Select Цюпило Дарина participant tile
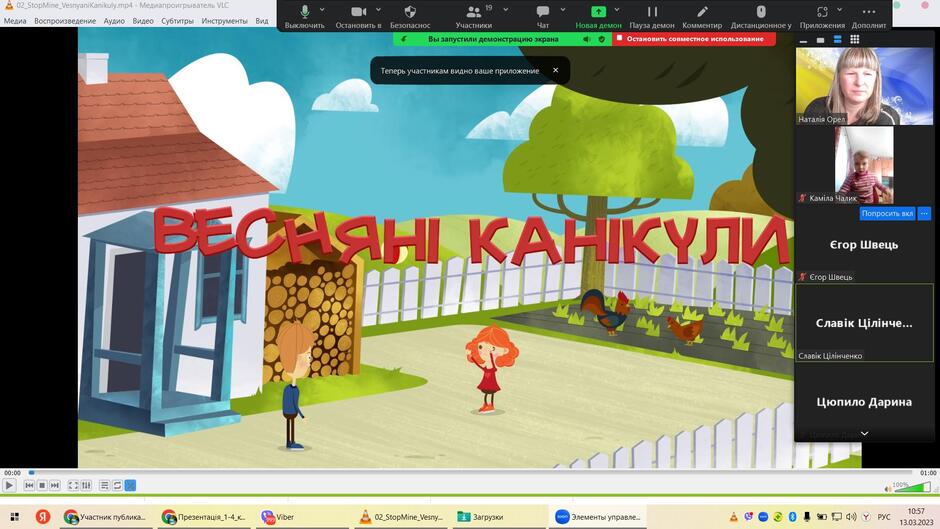Image resolution: width=940 pixels, height=529 pixels. click(864, 402)
